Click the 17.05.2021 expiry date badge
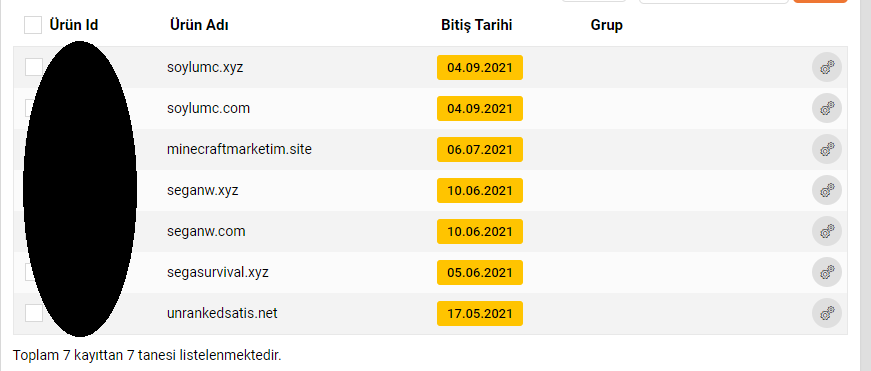Image resolution: width=871 pixels, height=371 pixels. point(480,314)
